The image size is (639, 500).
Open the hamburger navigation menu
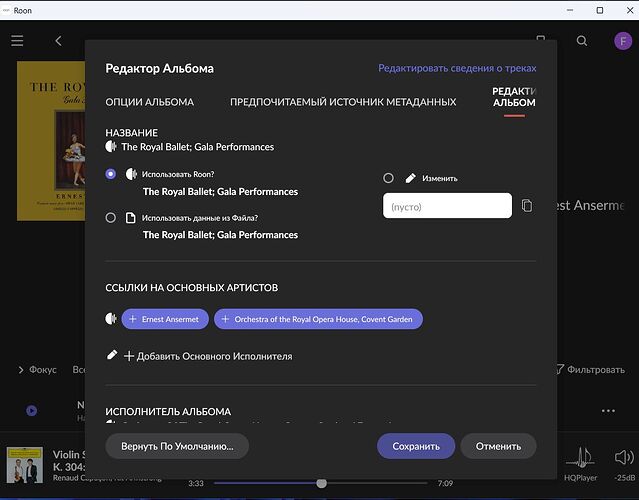click(17, 41)
